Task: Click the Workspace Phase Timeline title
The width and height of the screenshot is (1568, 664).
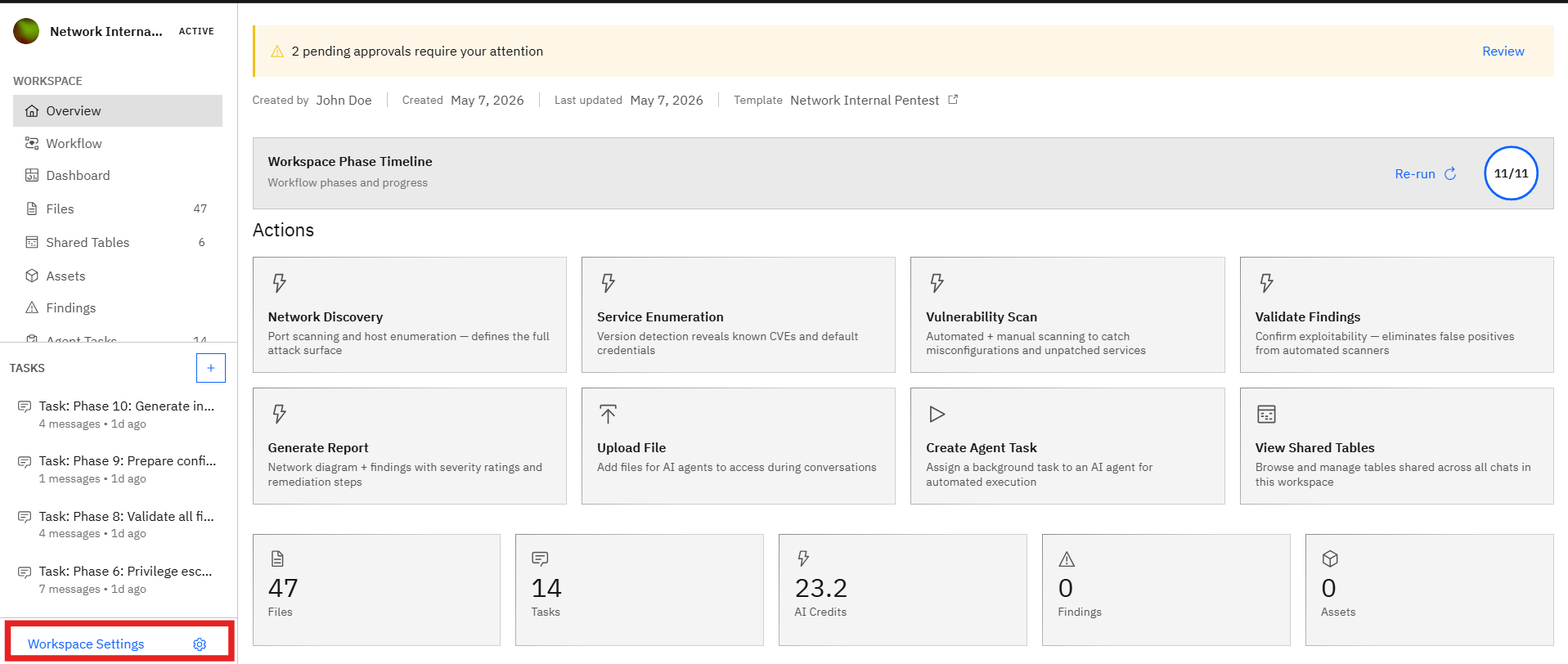Action: (x=350, y=162)
